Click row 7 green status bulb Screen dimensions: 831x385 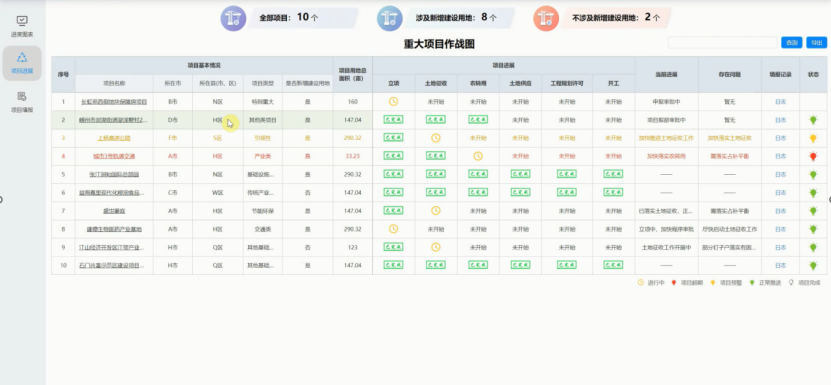click(813, 211)
